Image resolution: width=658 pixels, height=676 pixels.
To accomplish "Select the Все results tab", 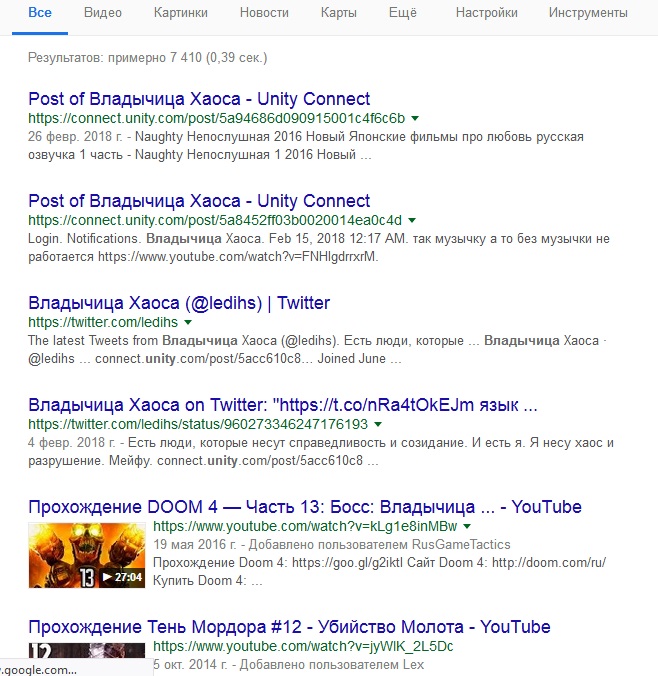I will point(40,13).
